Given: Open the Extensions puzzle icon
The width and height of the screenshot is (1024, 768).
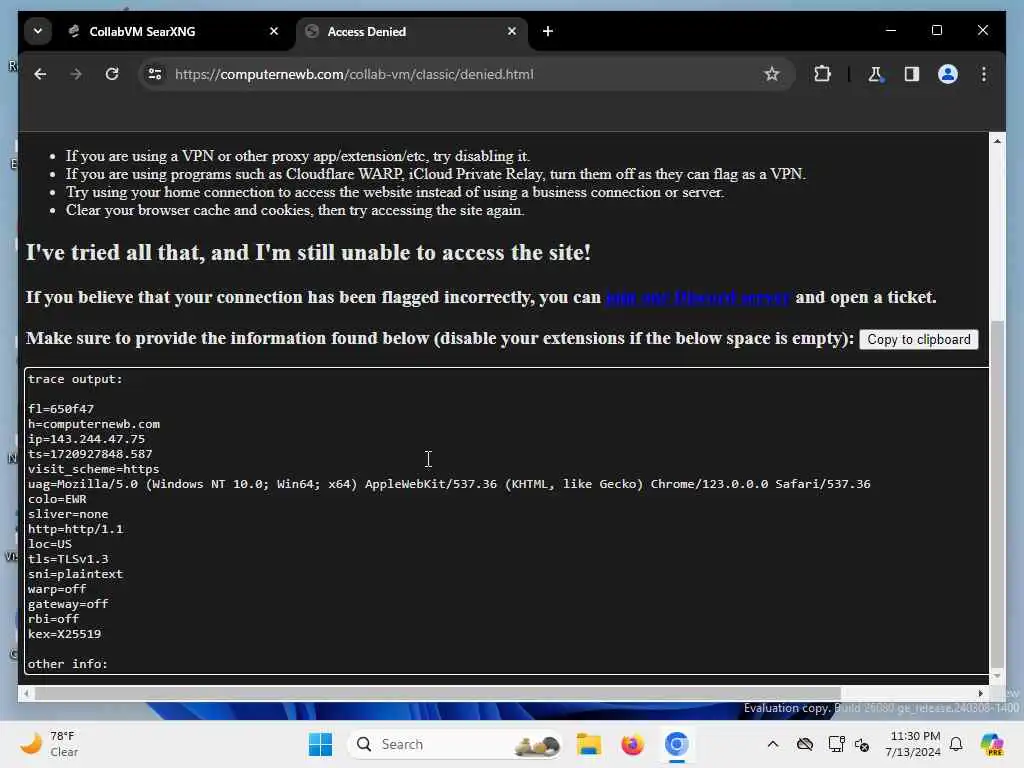Looking at the screenshot, I should pos(822,74).
